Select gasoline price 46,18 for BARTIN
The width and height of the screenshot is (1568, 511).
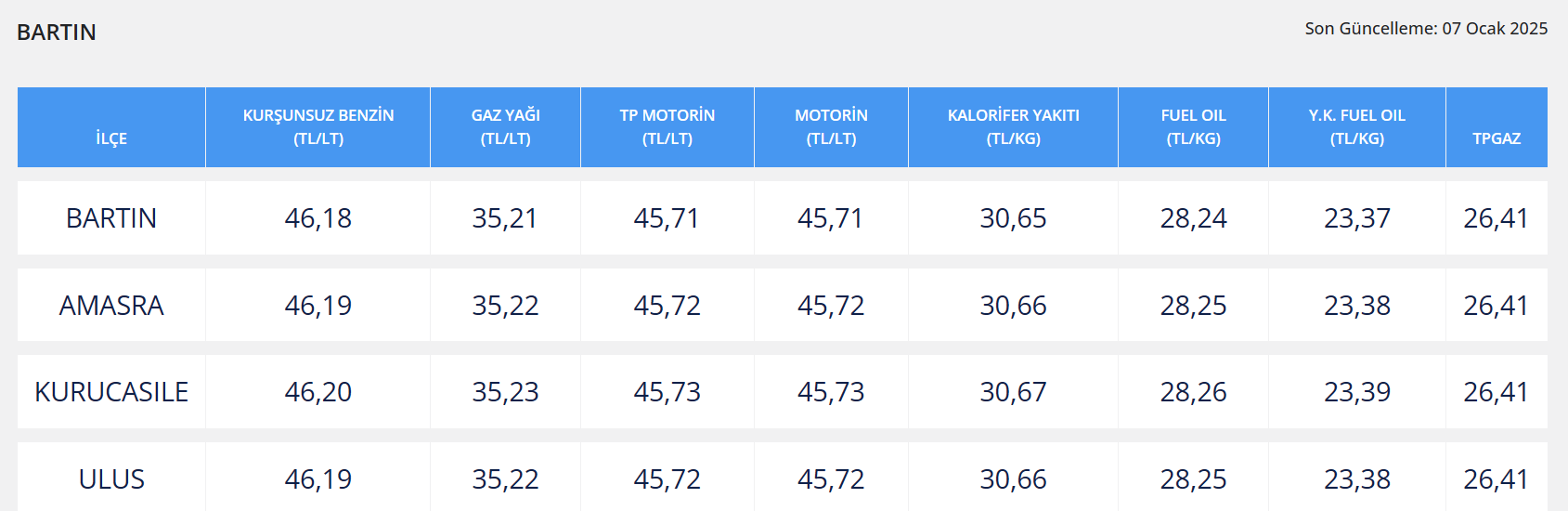coord(318,218)
